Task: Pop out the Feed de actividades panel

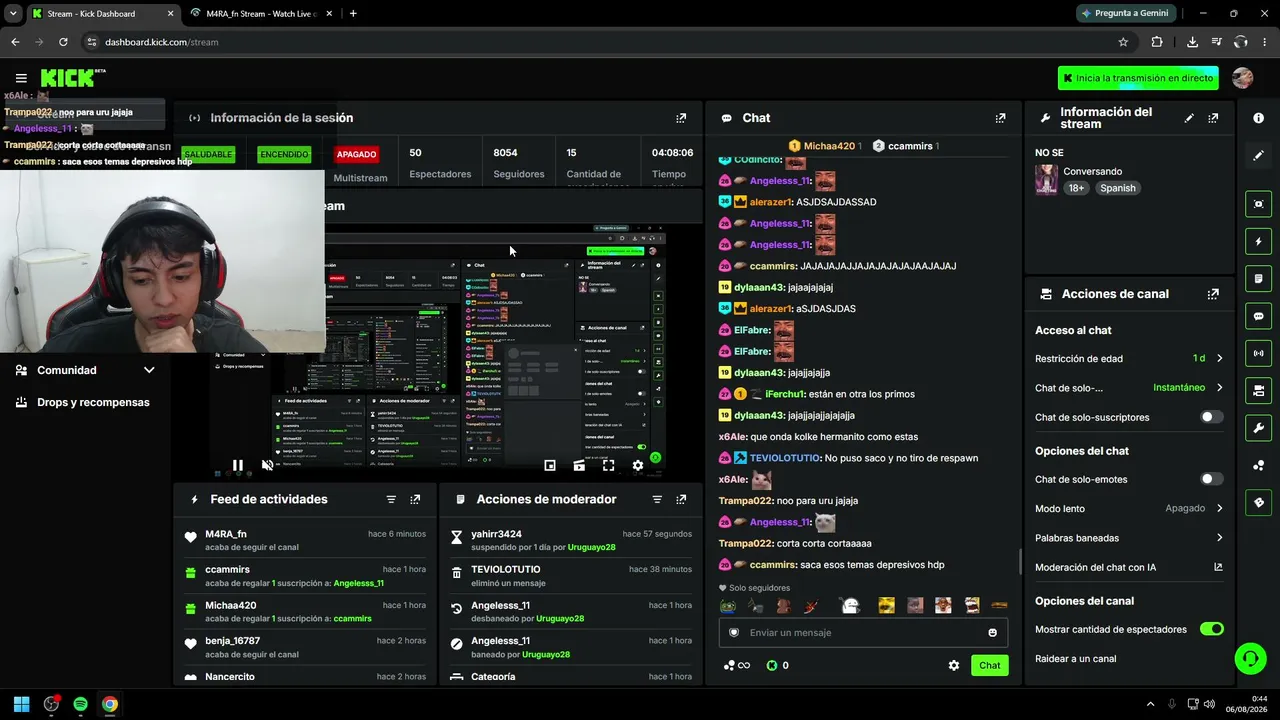Action: pyautogui.click(x=415, y=499)
